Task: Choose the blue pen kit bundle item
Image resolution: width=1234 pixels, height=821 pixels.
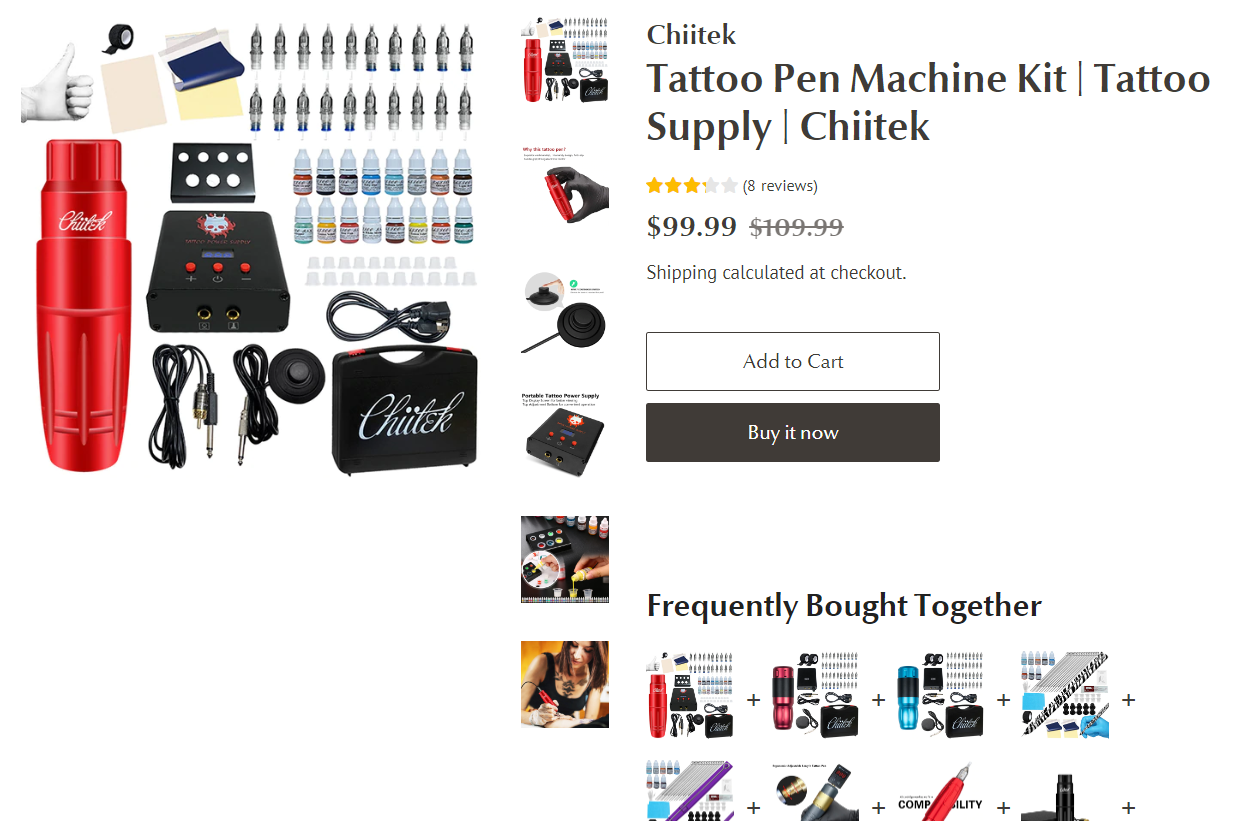Action: tap(940, 696)
